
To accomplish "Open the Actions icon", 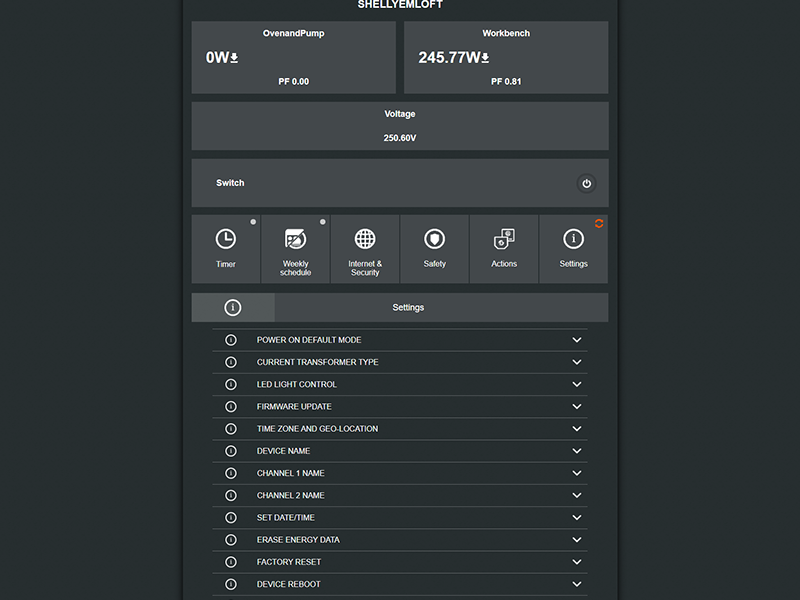I will click(x=504, y=239).
